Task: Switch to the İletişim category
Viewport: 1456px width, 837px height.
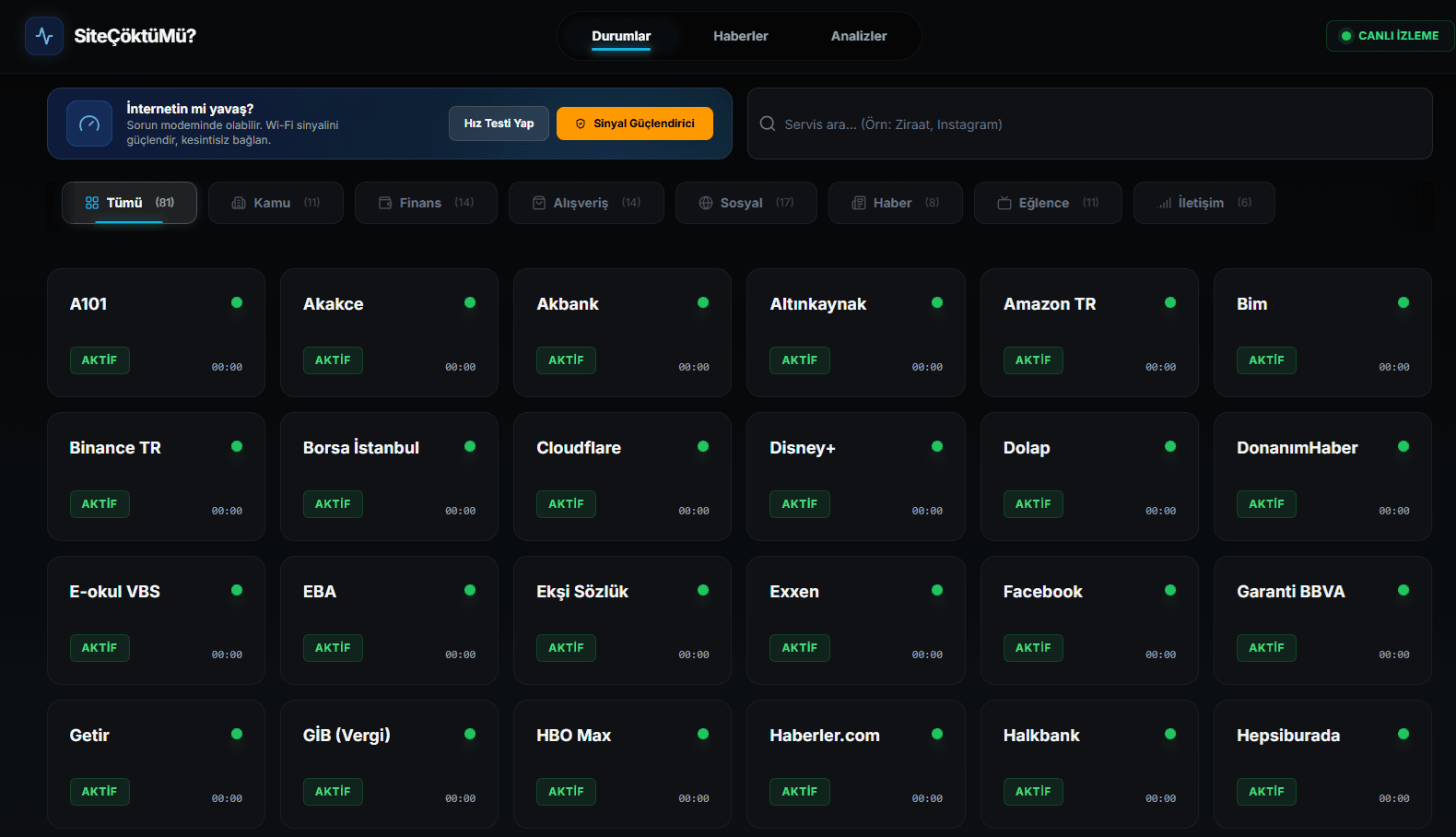Action: click(x=1204, y=203)
